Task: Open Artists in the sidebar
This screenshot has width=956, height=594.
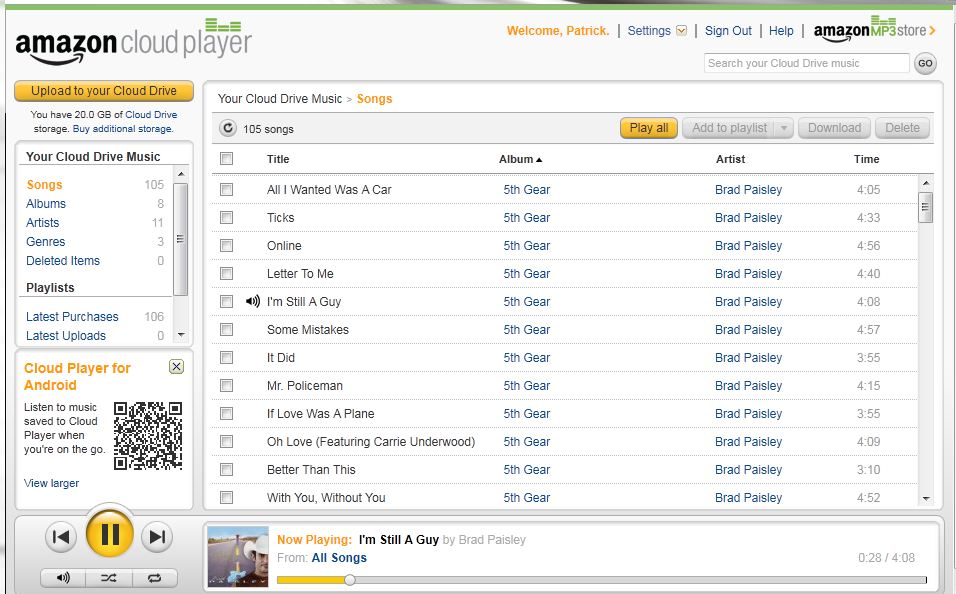Action: pos(42,223)
